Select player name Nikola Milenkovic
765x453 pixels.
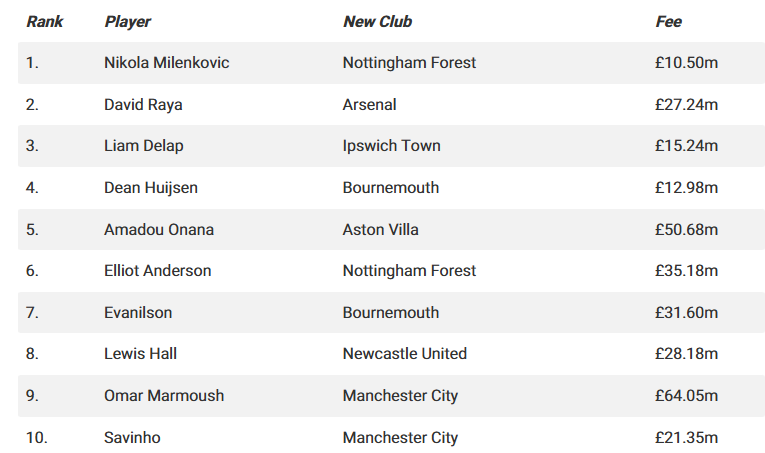(166, 63)
